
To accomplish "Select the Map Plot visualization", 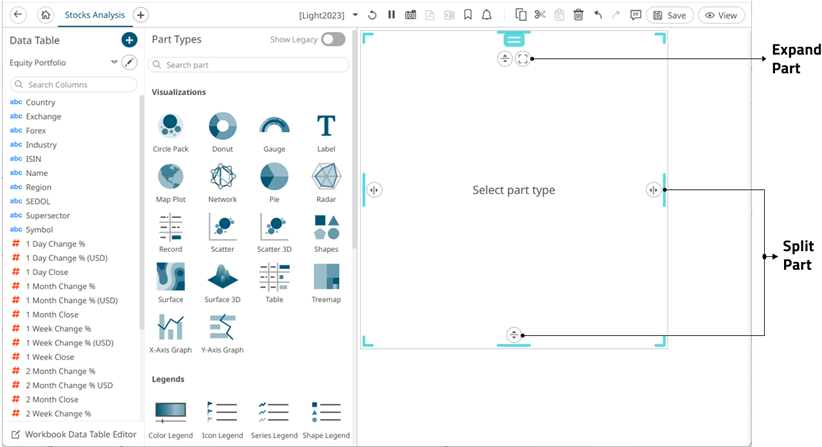I will coord(170,183).
